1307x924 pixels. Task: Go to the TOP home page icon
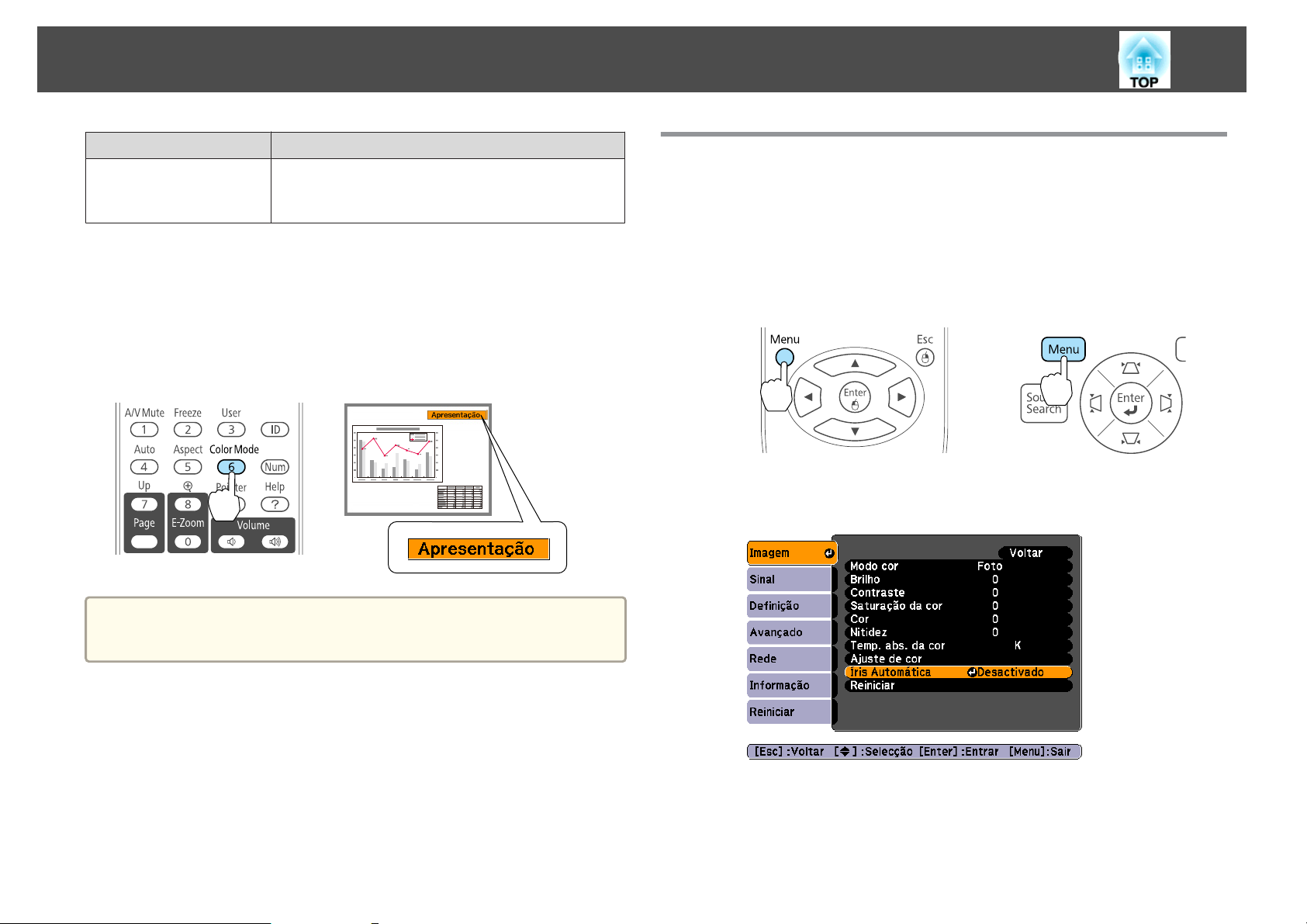click(x=1144, y=60)
